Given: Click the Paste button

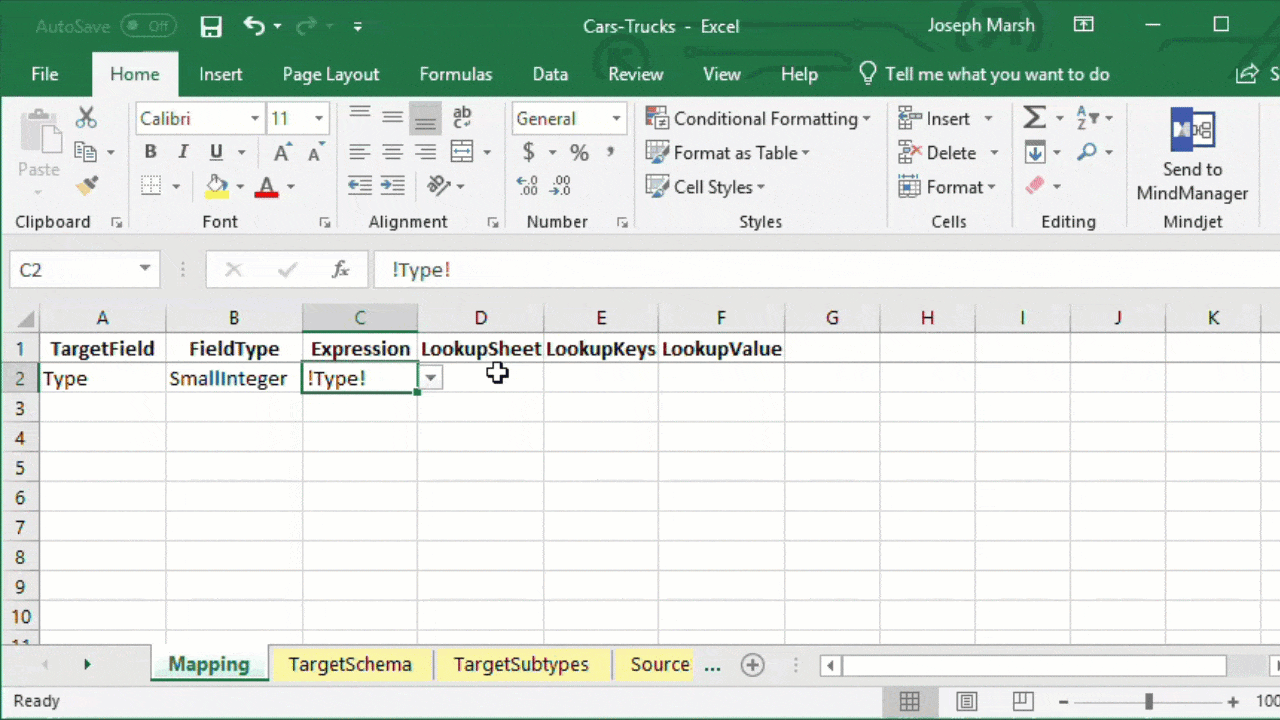Looking at the screenshot, I should [x=39, y=145].
